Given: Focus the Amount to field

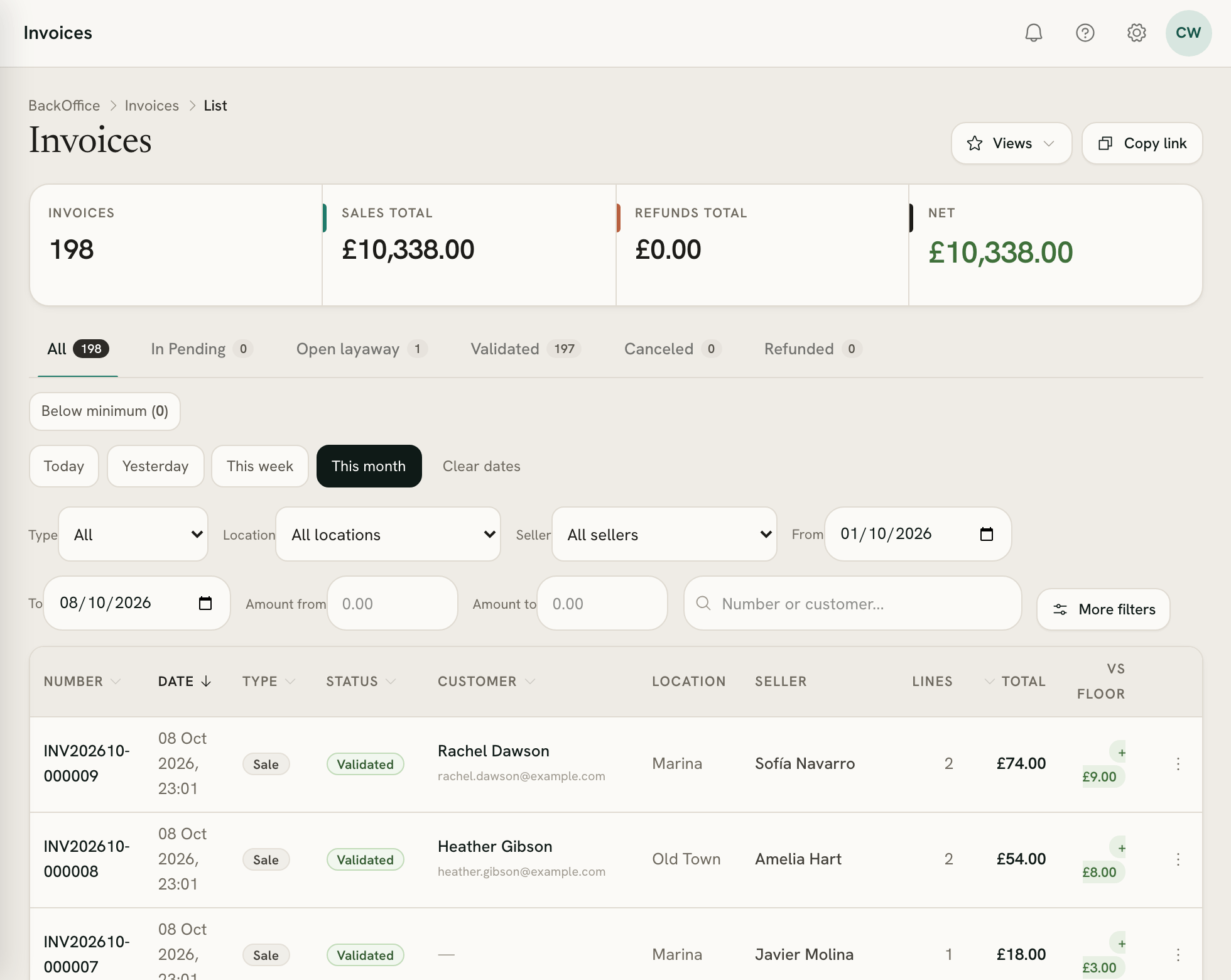Looking at the screenshot, I should 602,603.
